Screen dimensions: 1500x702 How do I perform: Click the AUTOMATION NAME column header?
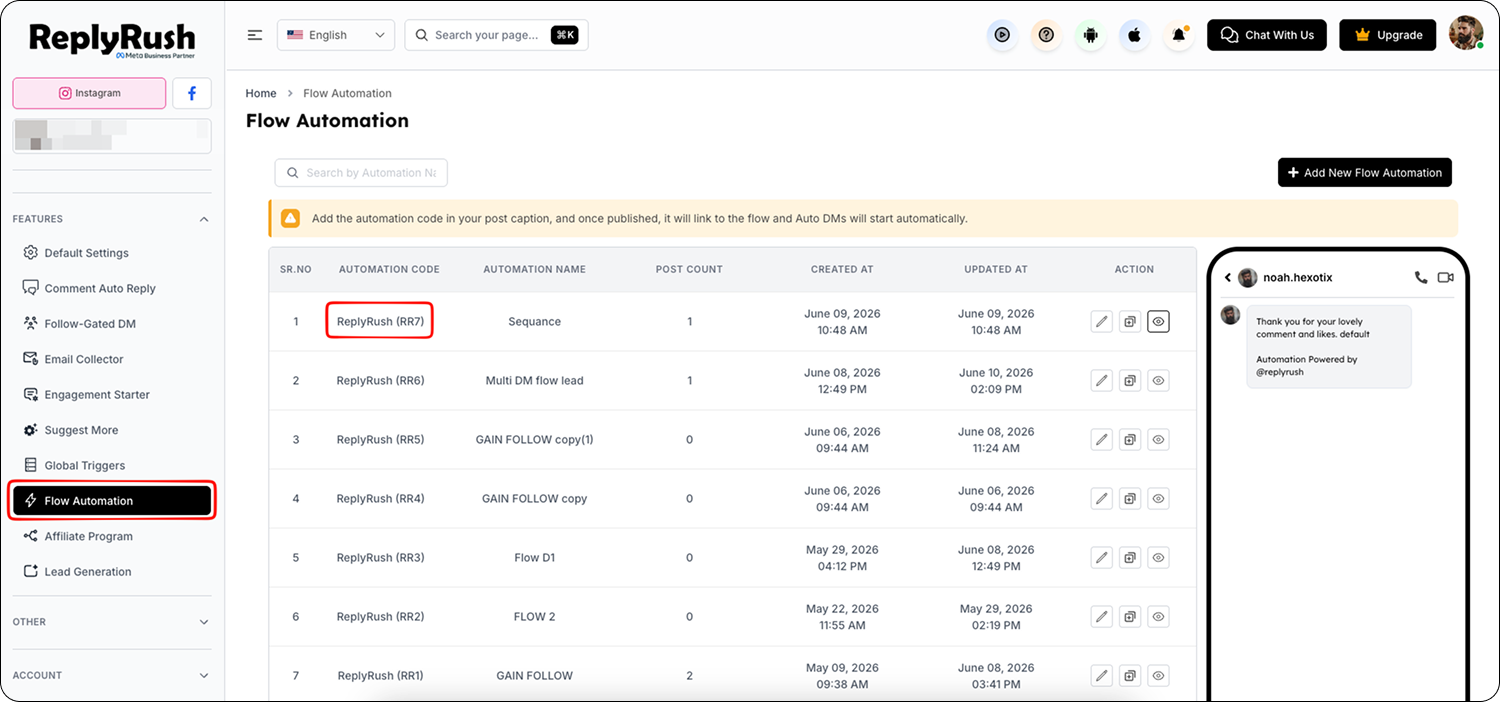point(534,269)
